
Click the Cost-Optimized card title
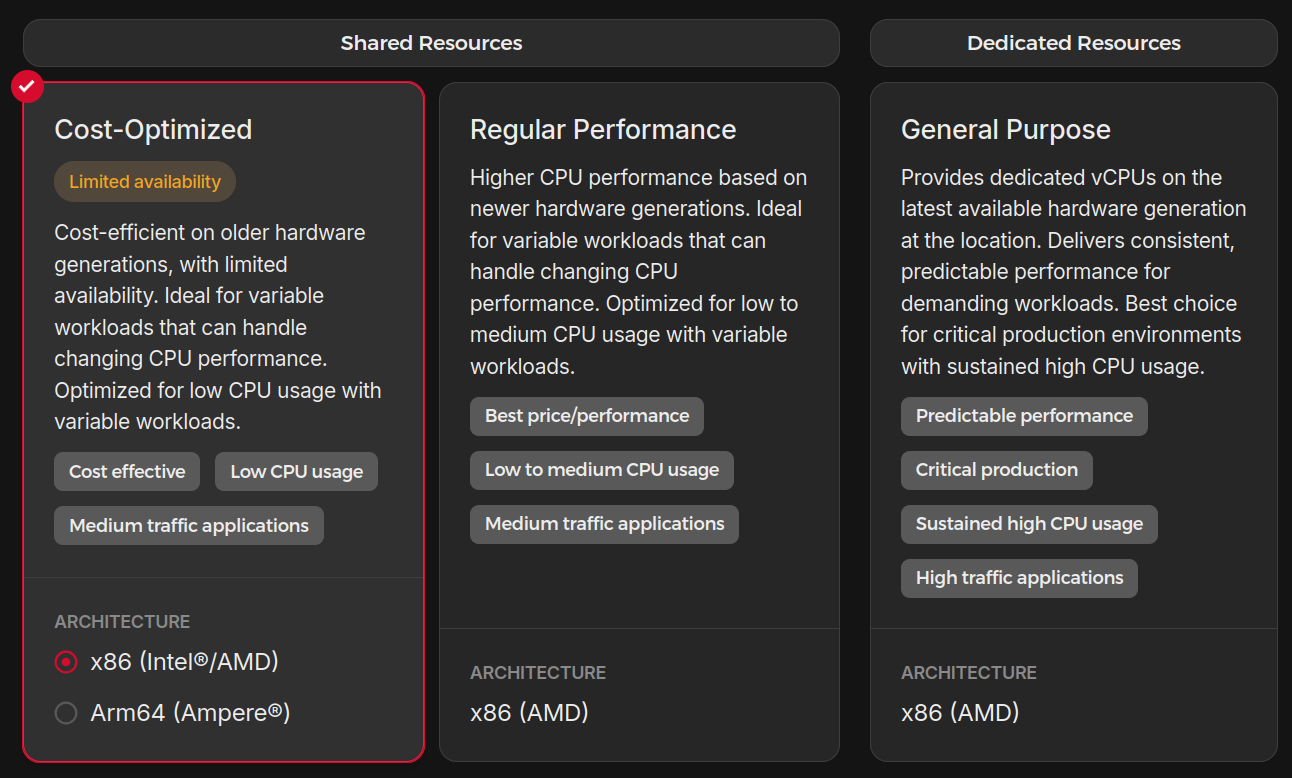(x=153, y=130)
